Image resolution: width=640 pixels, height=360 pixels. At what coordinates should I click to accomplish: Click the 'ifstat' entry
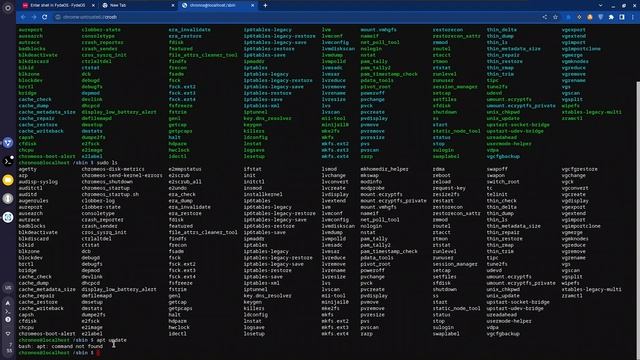point(253,169)
